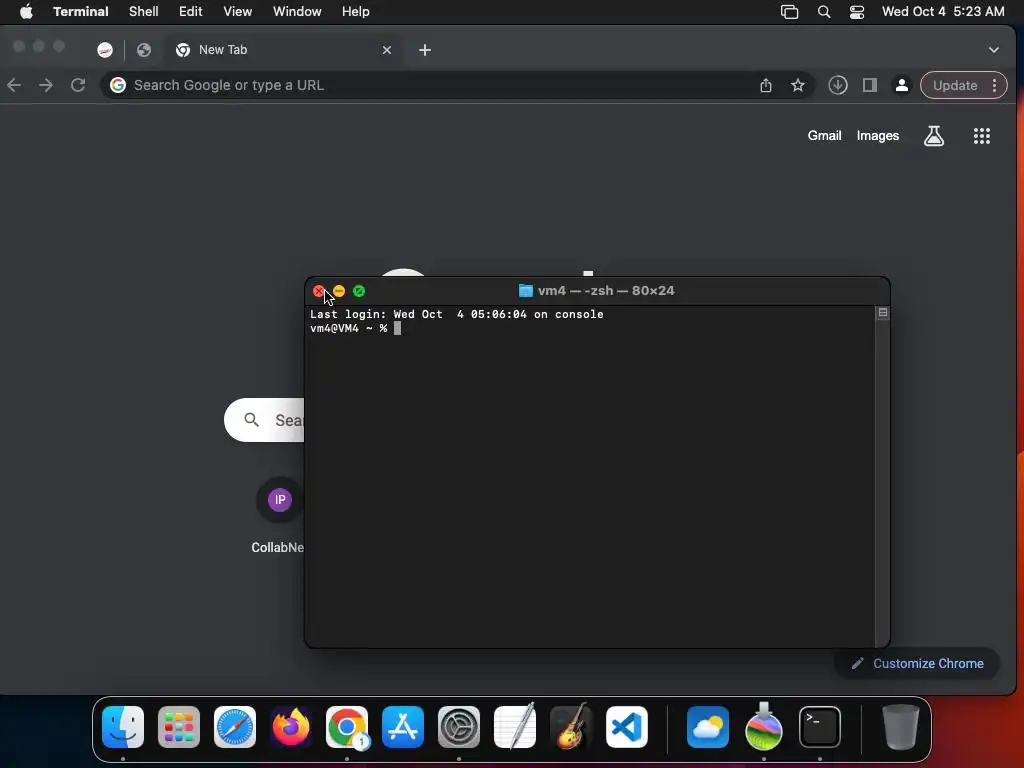Image resolution: width=1024 pixels, height=768 pixels.
Task: Expand Chrome tab search chevron
Action: 994,50
